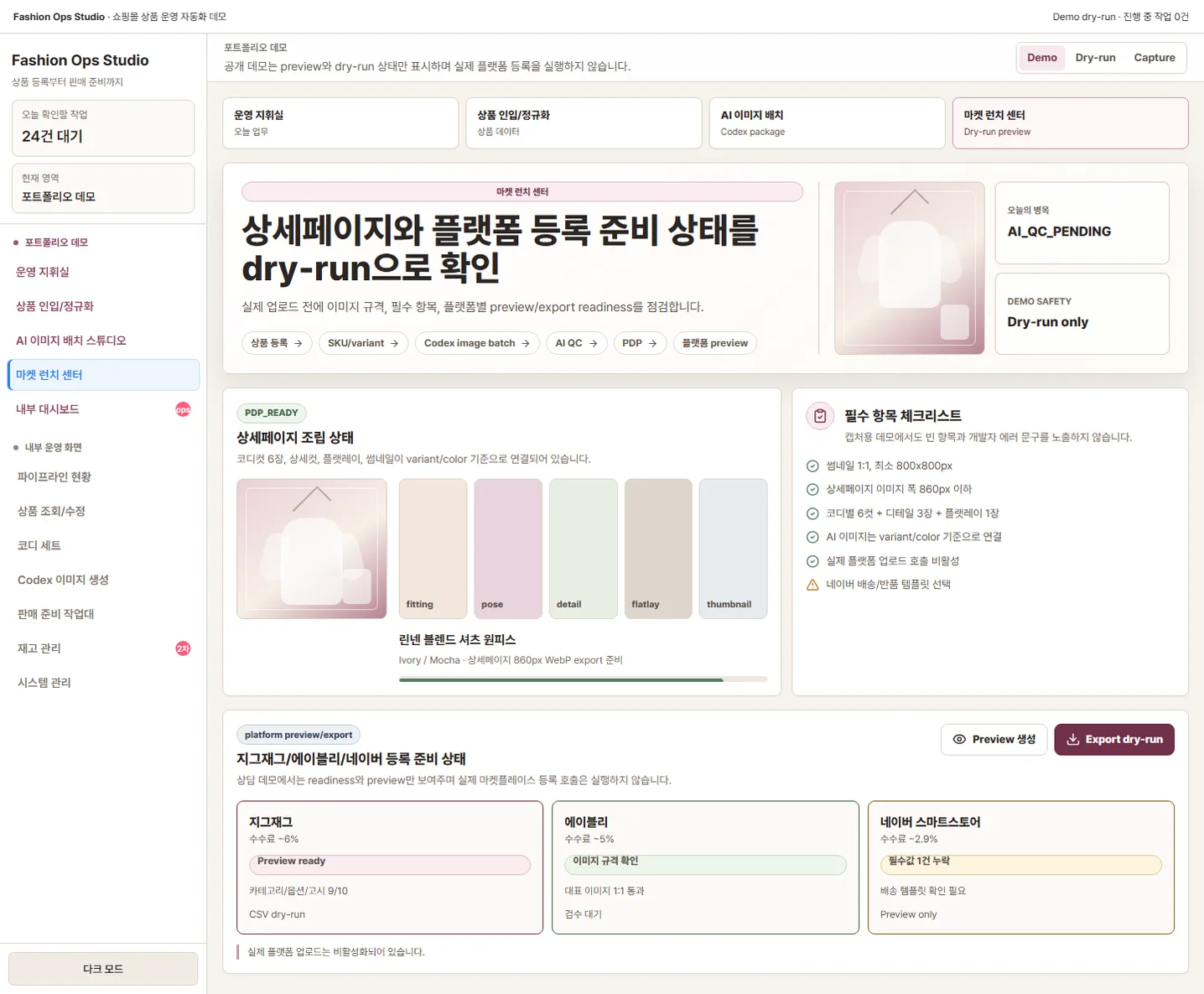
Task: Open the AI 이미지 배치 card tab
Action: coord(827,123)
